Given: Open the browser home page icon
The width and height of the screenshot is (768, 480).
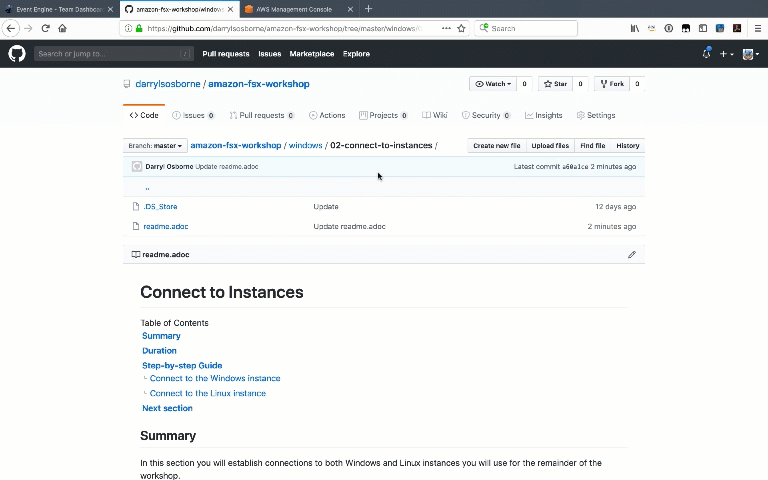Looking at the screenshot, I should tap(62, 28).
